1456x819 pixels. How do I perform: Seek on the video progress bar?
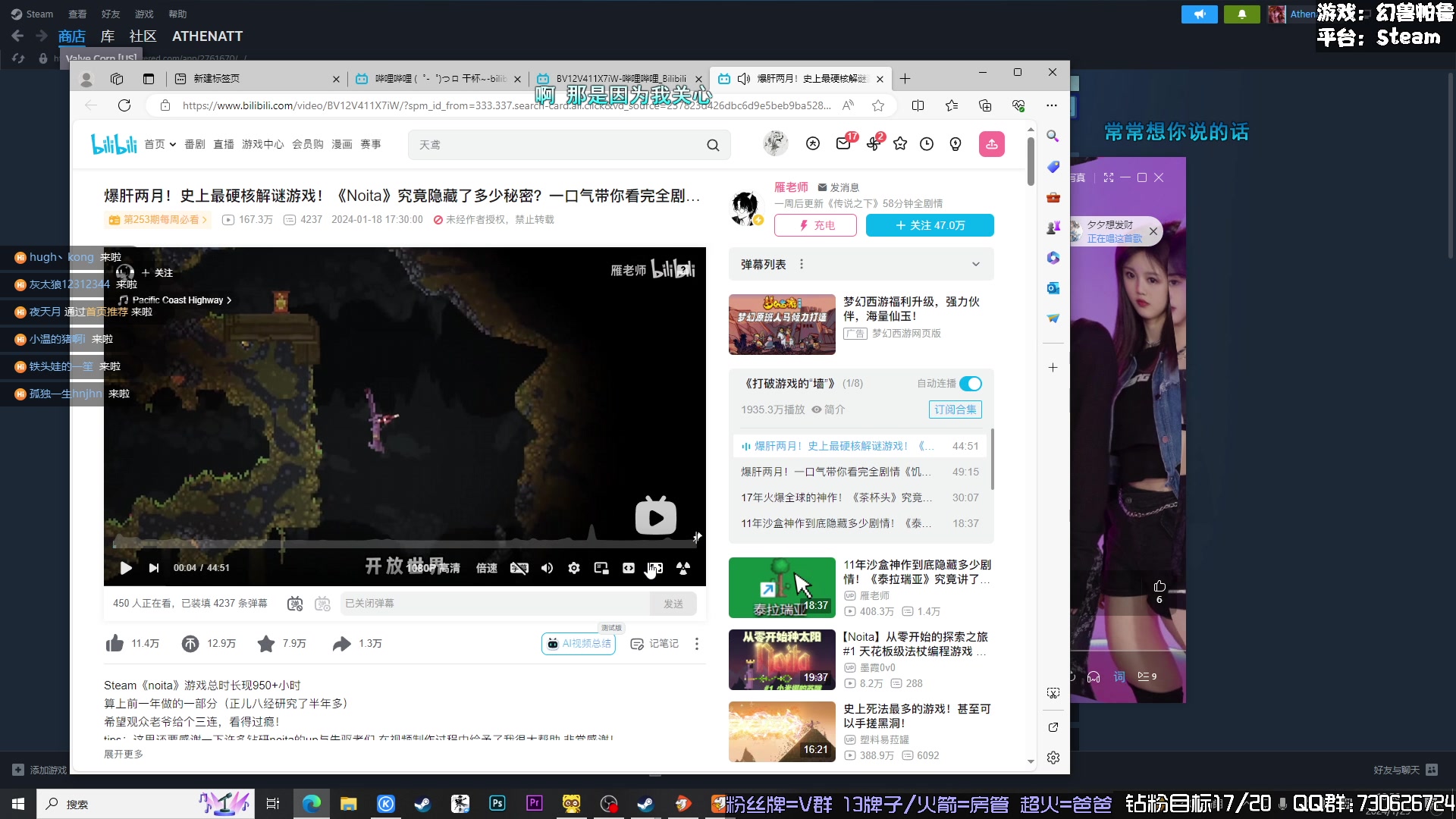402,541
